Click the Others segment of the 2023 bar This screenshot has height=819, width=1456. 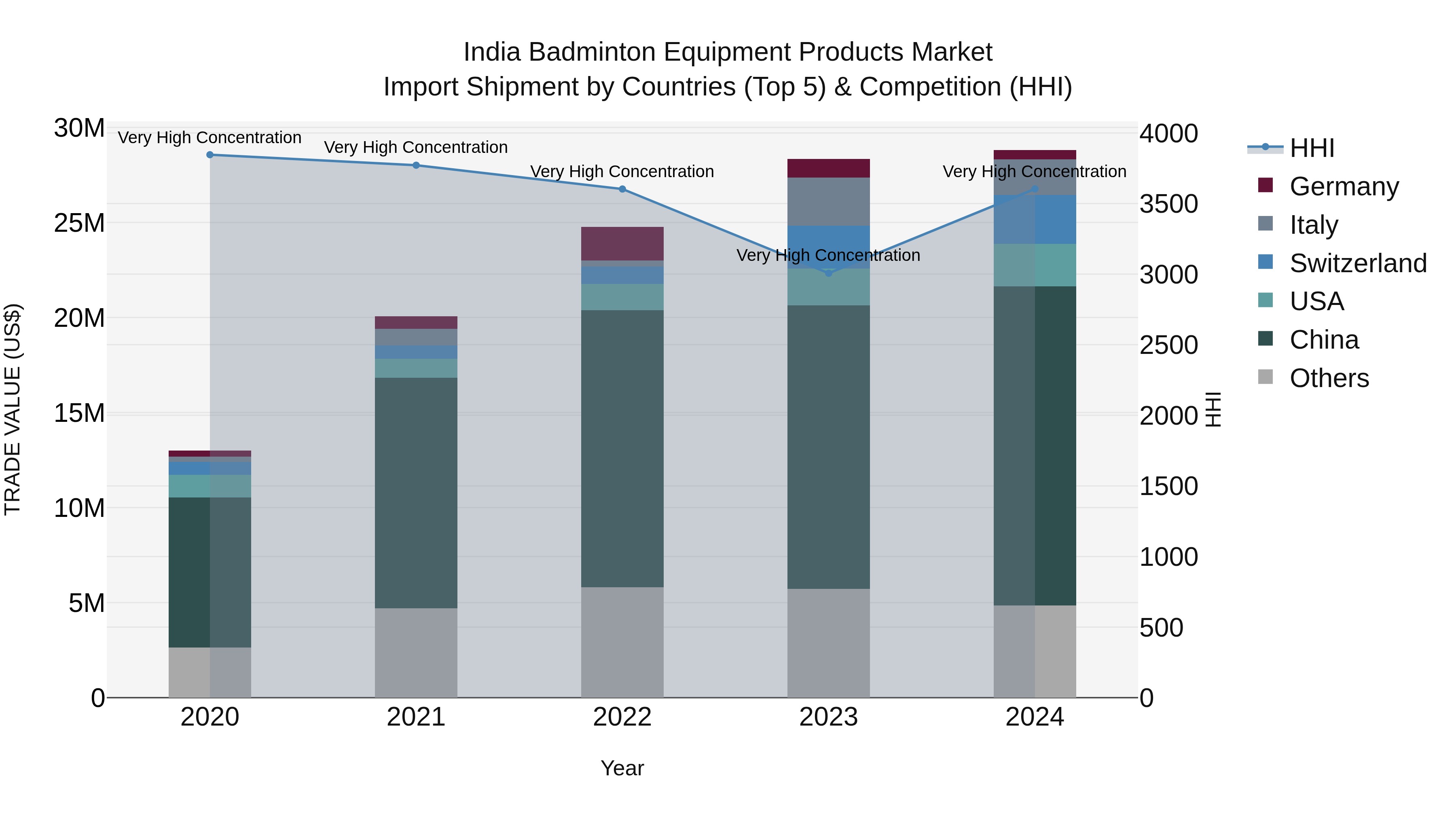829,643
